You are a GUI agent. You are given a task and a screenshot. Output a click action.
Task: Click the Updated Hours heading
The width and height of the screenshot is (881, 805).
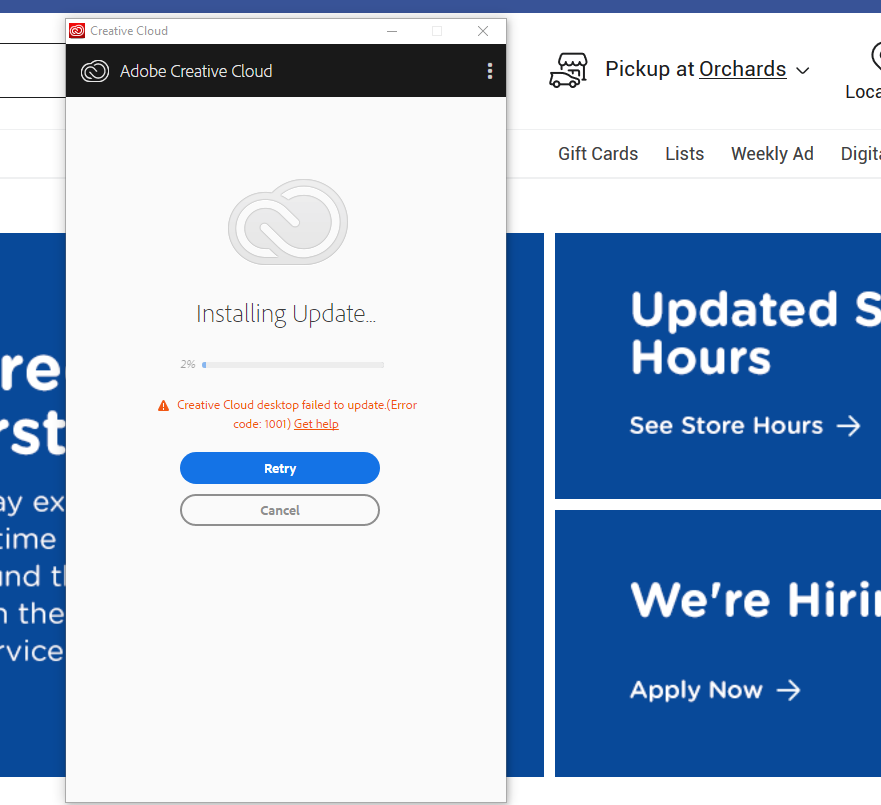pyautogui.click(x=756, y=333)
